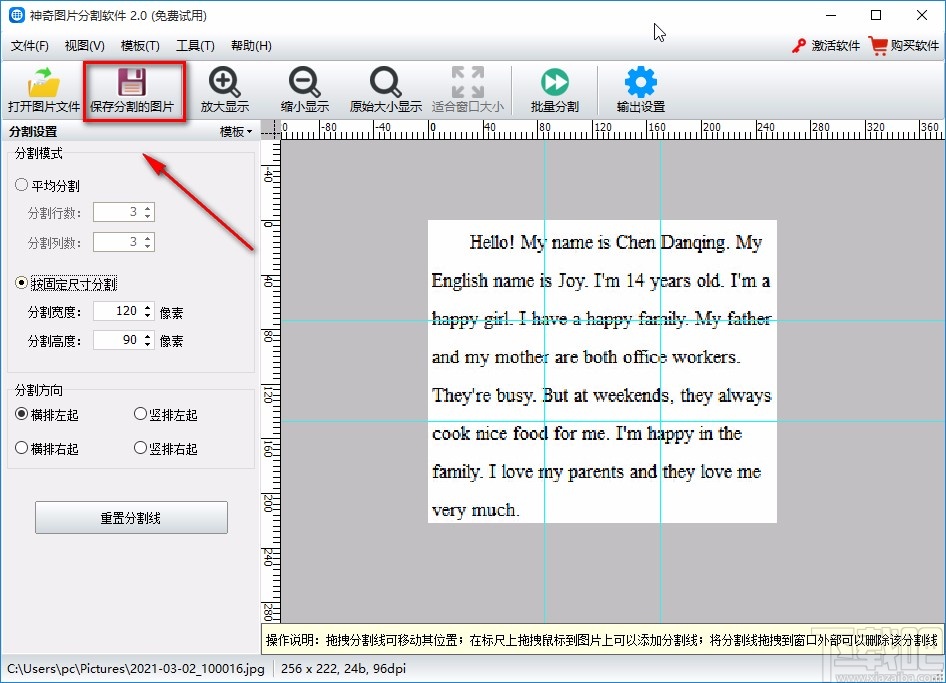Click the 缩小显示 zoom out magnifier

click(x=305, y=83)
